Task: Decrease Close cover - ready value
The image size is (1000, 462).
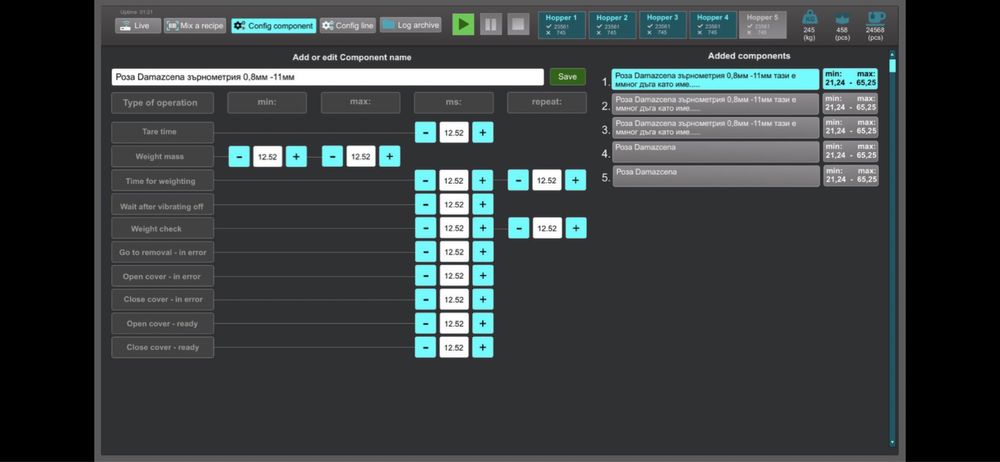Action: click(425, 347)
